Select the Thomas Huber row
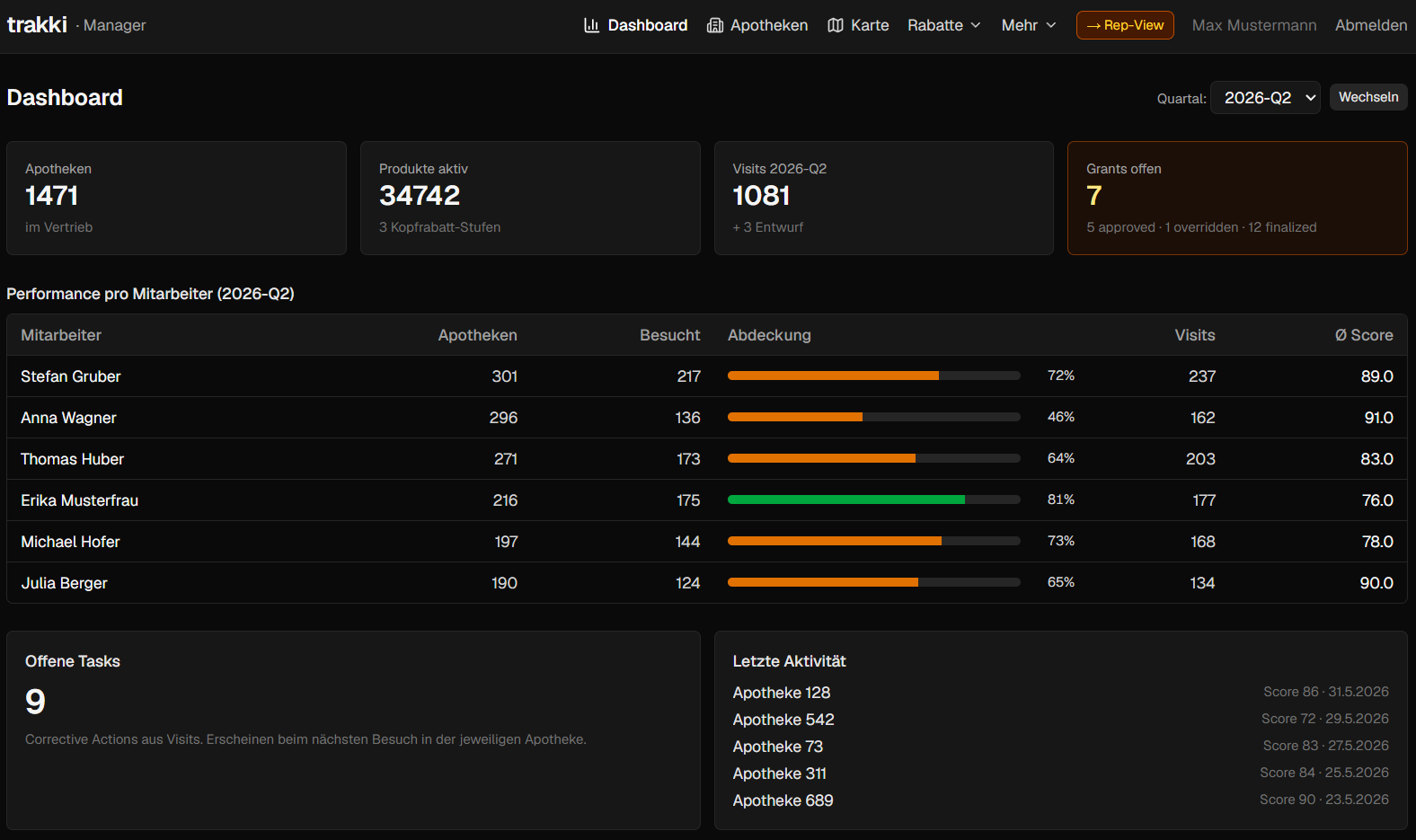The height and width of the screenshot is (840, 1416). 707,459
